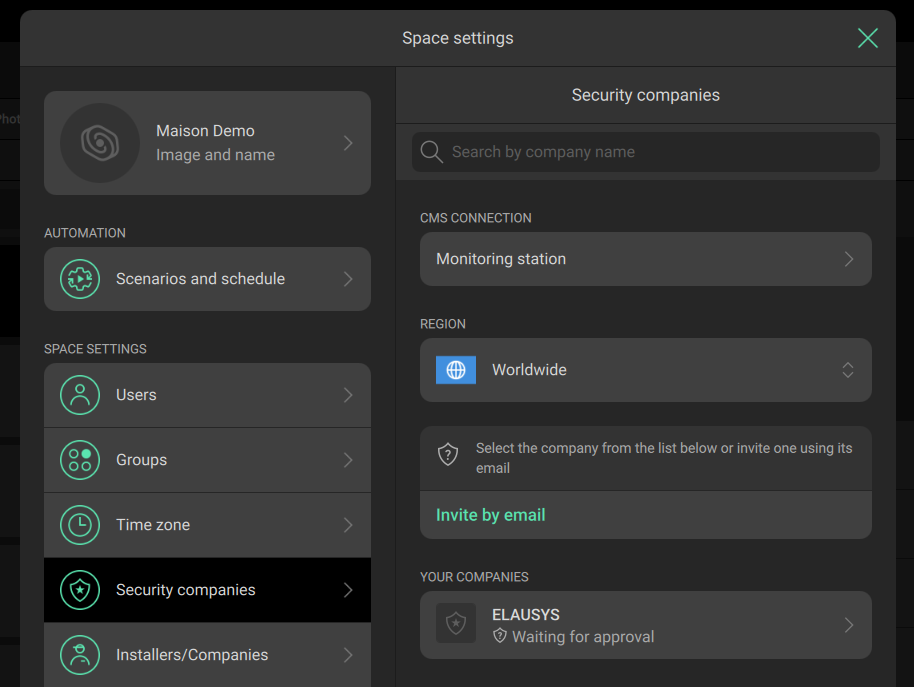Click the Time zone clock icon
Image resolution: width=914 pixels, height=687 pixels.
(x=80, y=525)
